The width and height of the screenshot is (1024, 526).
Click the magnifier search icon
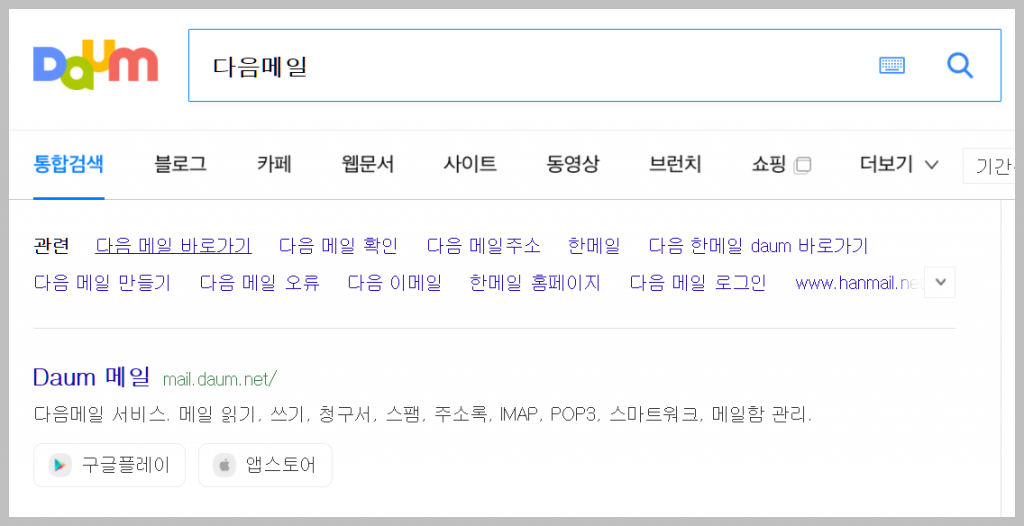tap(959, 65)
